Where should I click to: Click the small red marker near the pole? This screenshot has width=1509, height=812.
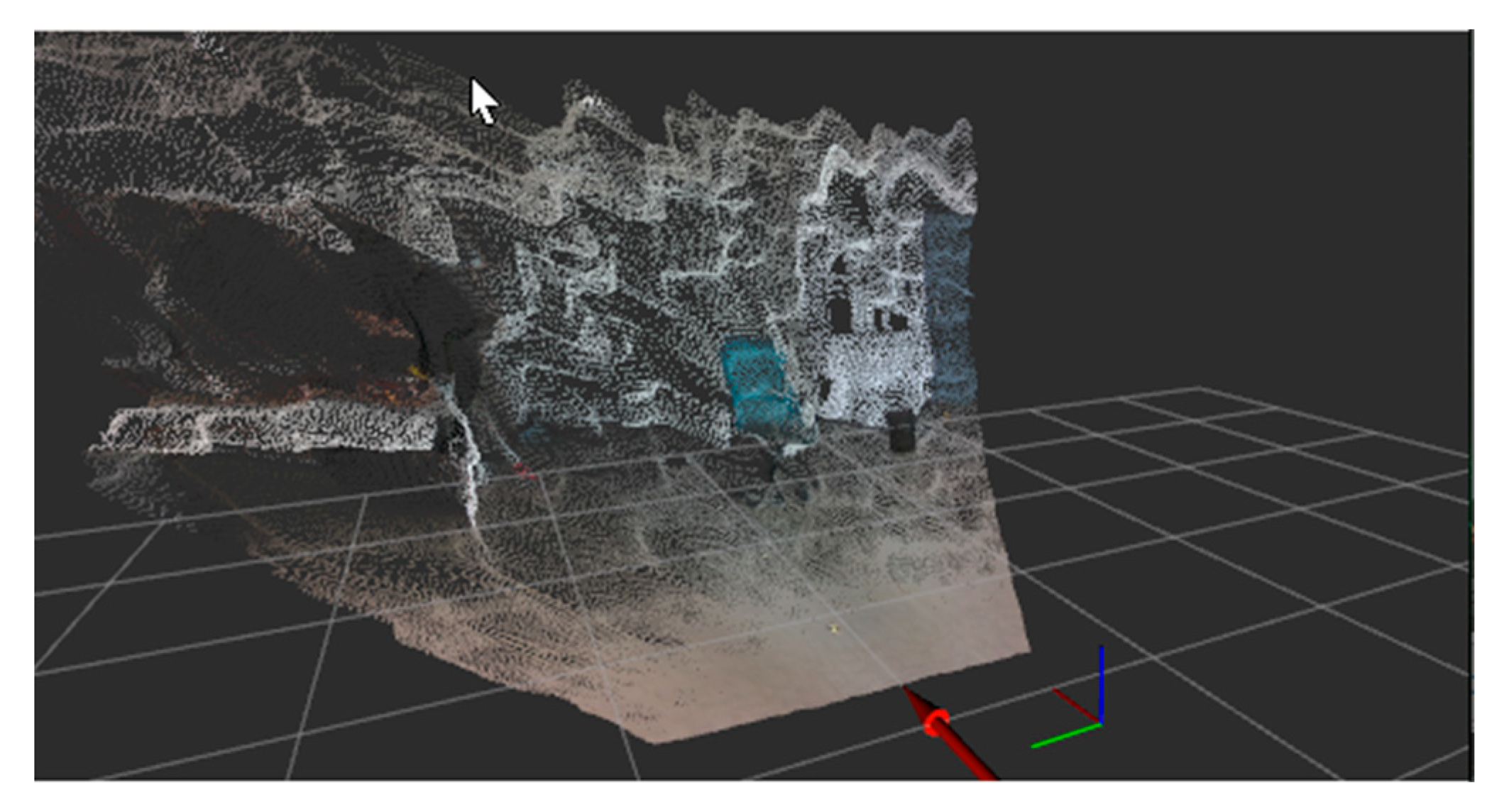click(x=524, y=470)
